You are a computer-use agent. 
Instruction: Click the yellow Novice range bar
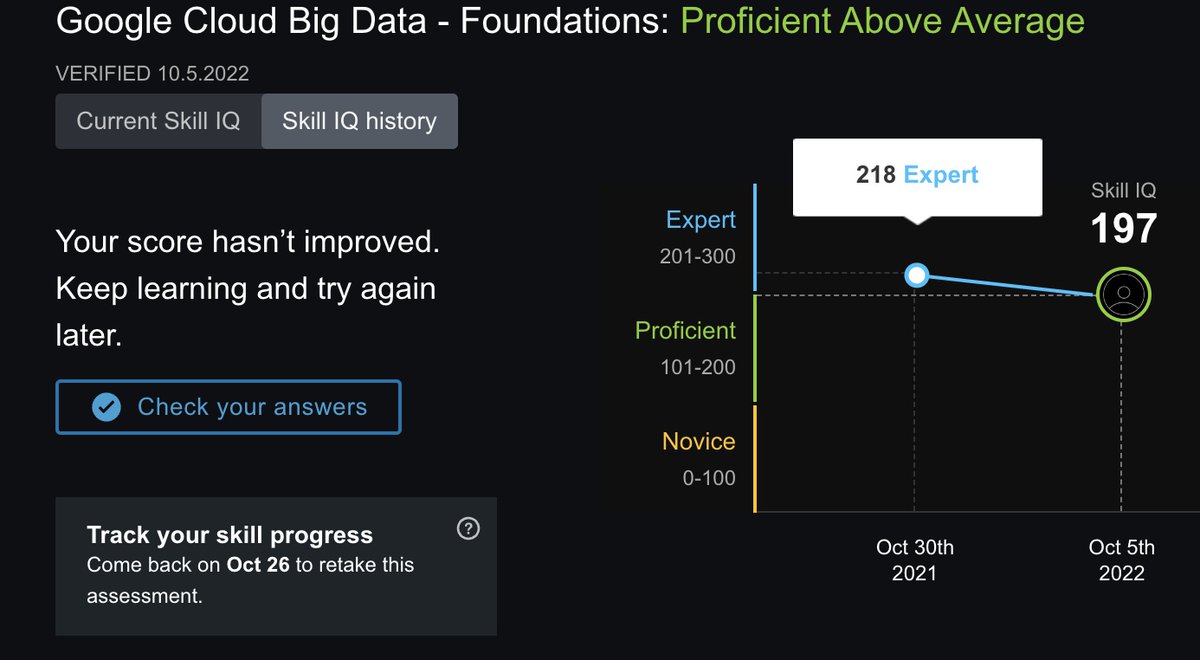755,459
